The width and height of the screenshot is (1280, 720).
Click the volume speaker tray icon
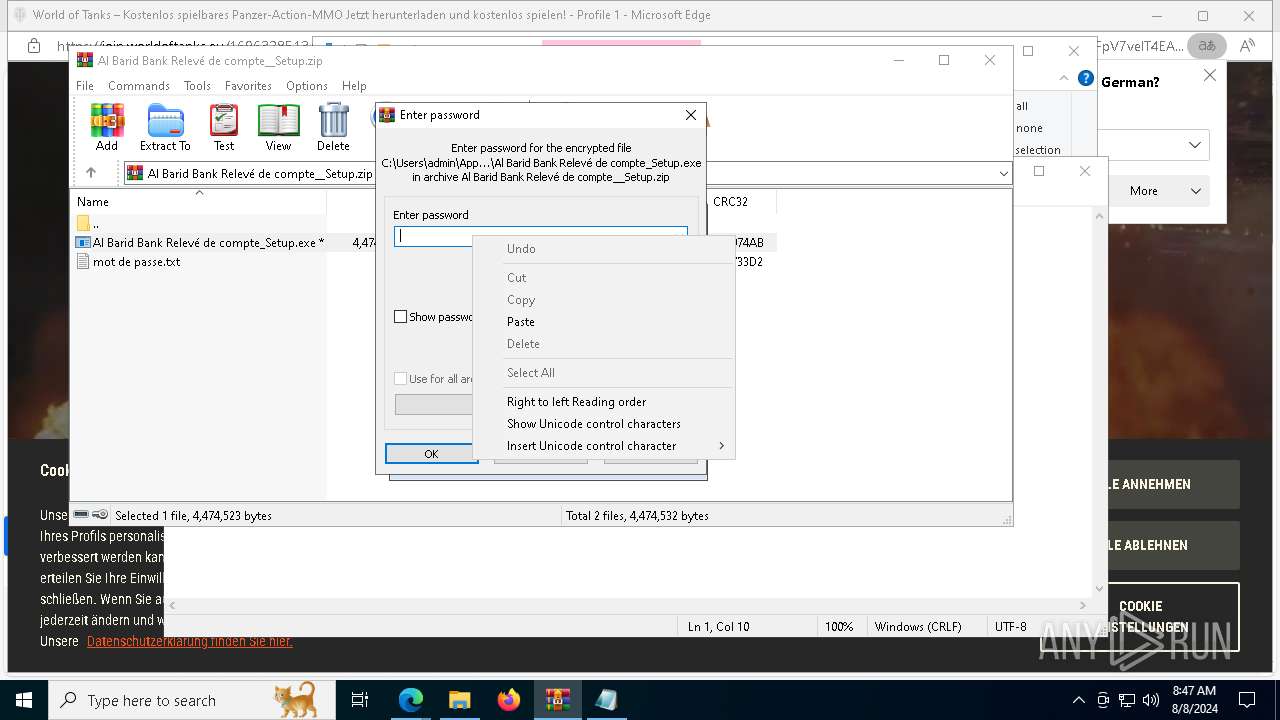(1151, 700)
